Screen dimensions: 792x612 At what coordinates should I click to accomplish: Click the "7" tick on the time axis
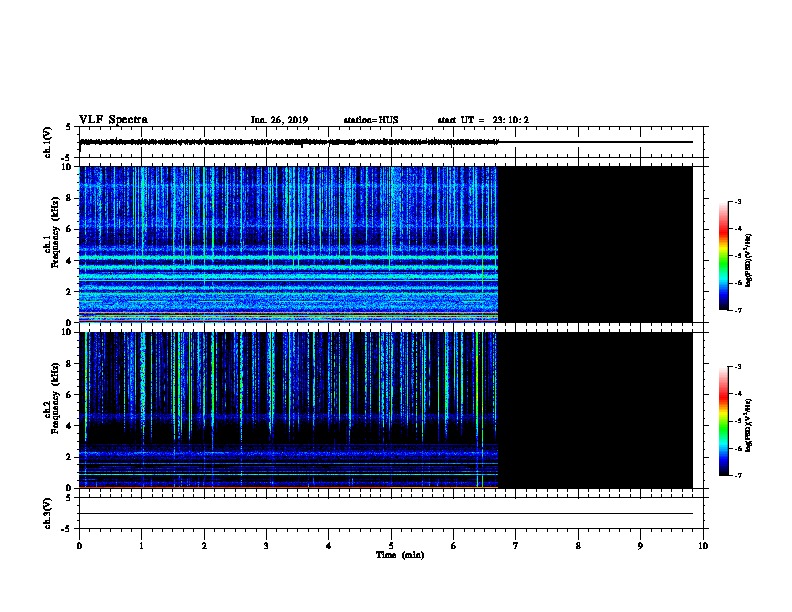click(516, 546)
